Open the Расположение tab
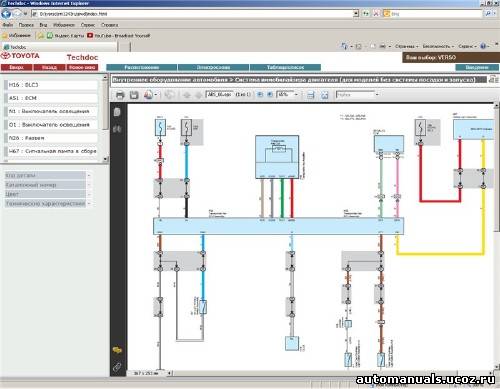 [142, 67]
